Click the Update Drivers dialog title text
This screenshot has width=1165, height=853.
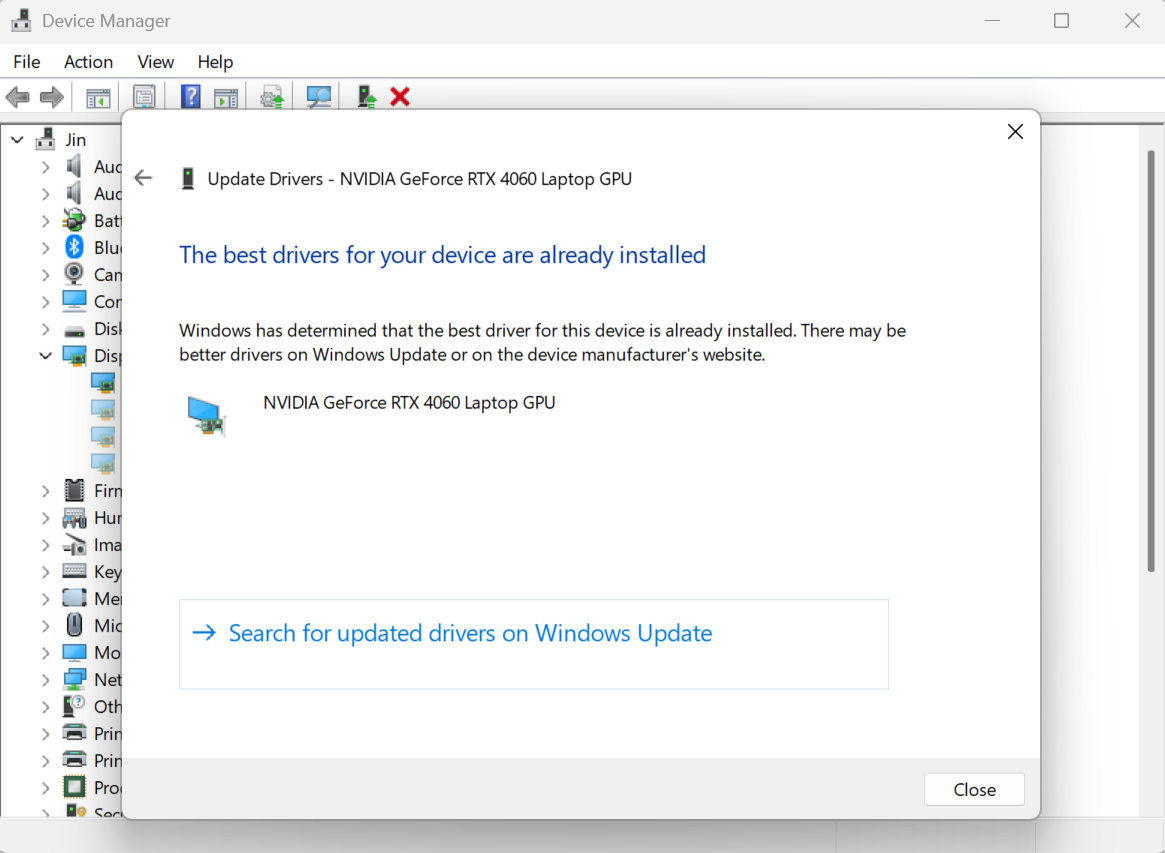[420, 179]
